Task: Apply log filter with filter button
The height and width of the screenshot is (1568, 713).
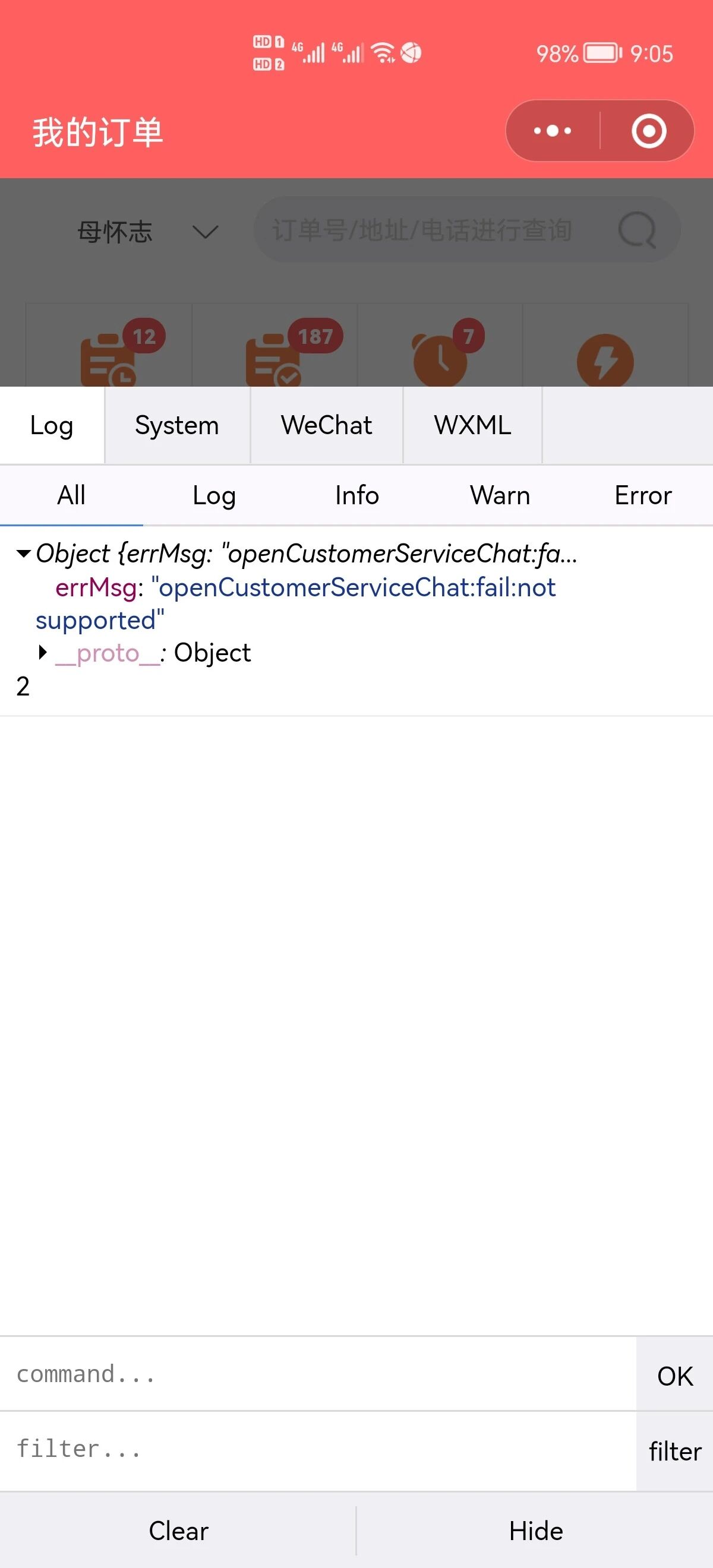Action: point(674,1452)
